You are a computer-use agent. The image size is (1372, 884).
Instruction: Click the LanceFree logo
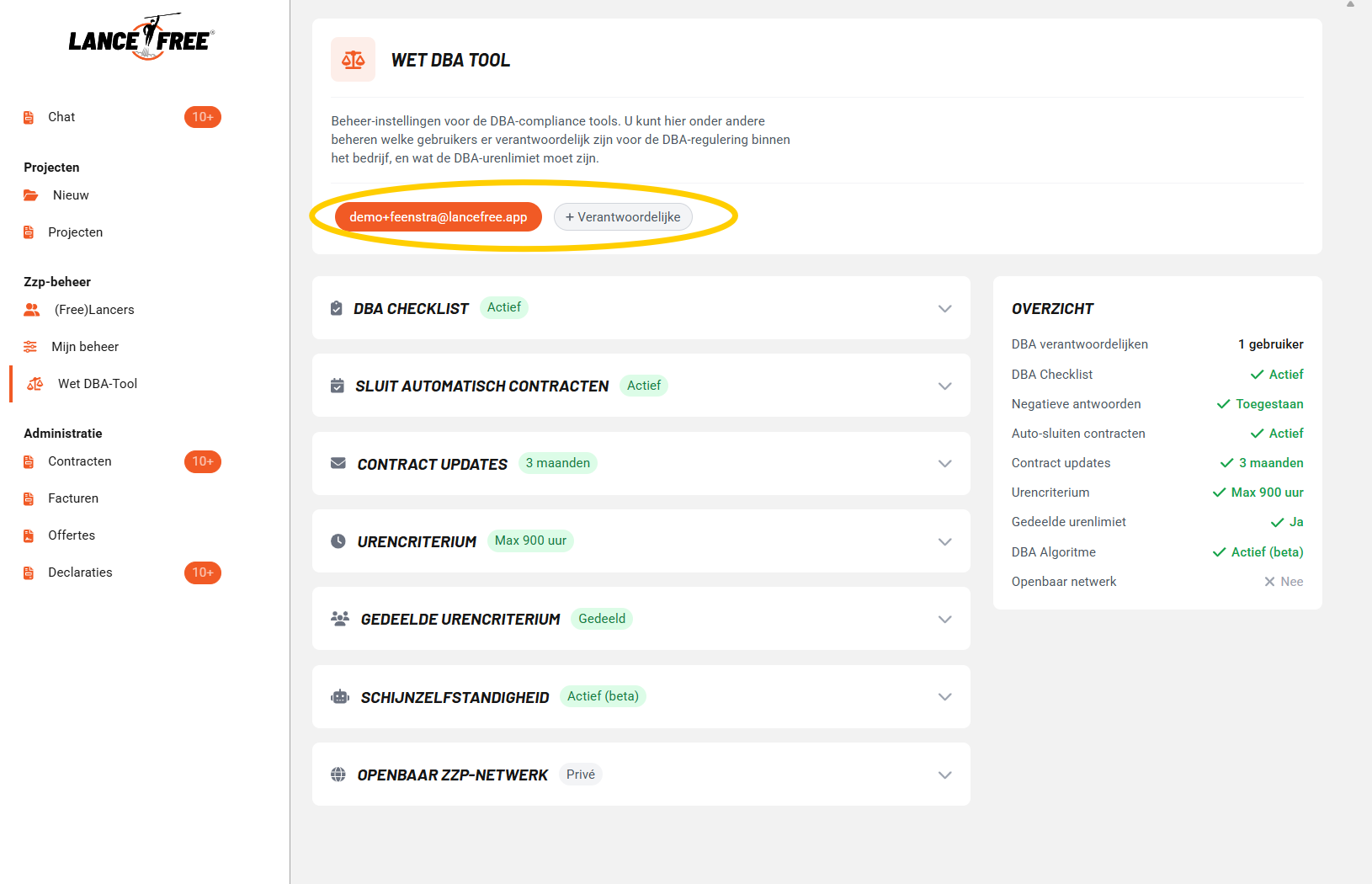(141, 38)
